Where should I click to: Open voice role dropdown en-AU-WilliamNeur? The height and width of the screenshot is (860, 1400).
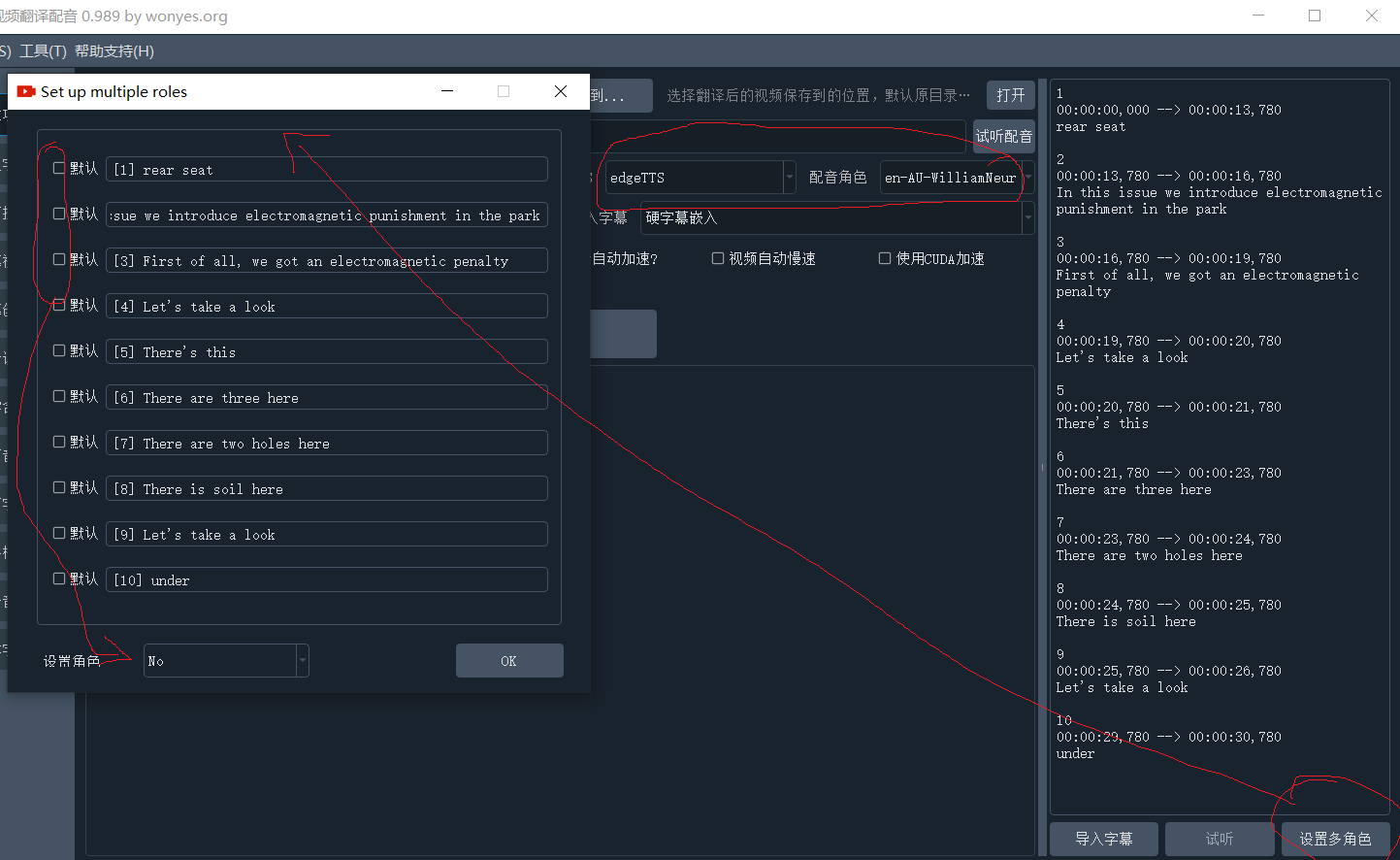tap(956, 178)
